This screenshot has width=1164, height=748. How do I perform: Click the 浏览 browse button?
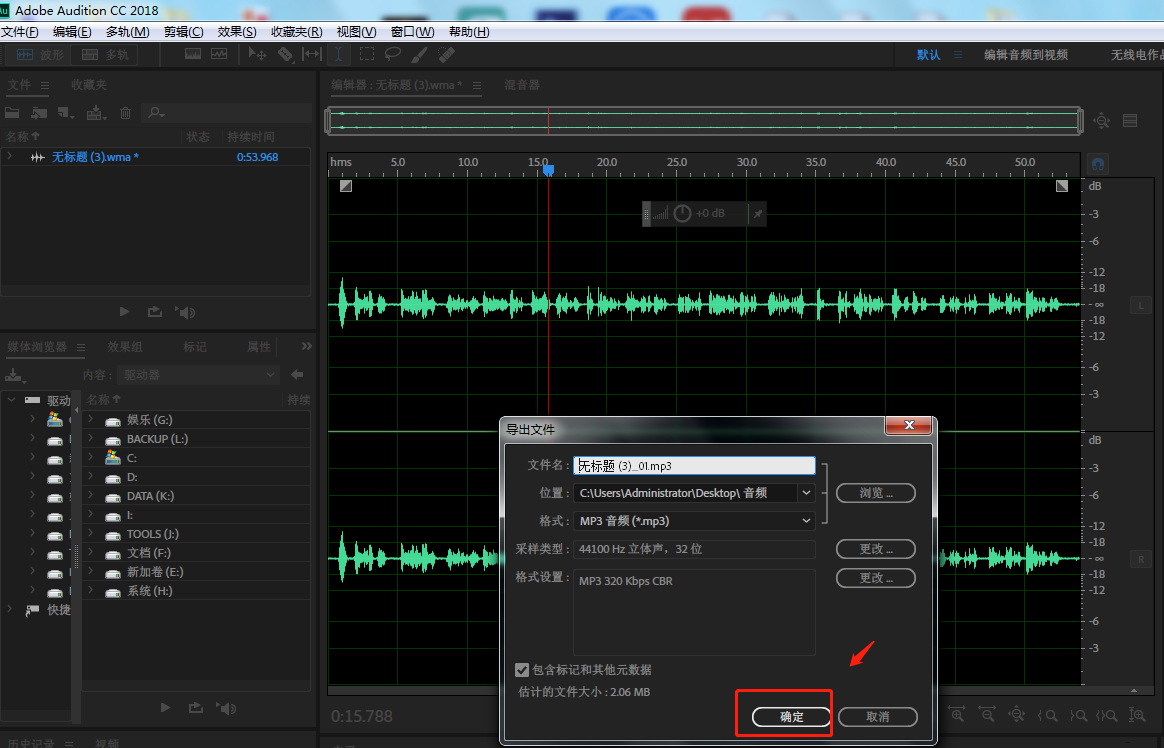(876, 493)
